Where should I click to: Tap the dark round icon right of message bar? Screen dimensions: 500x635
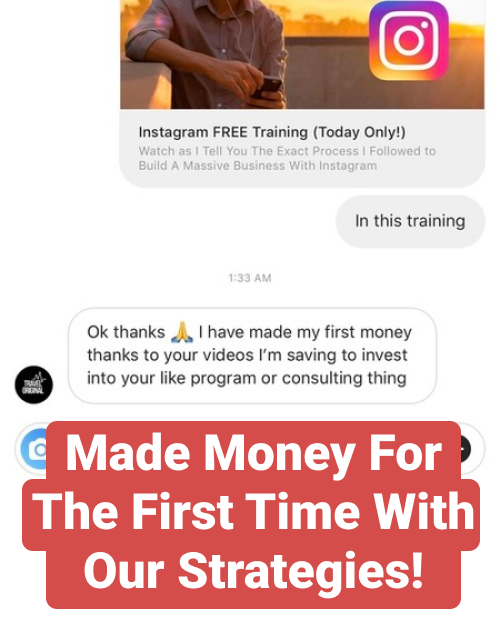pyautogui.click(x=466, y=449)
